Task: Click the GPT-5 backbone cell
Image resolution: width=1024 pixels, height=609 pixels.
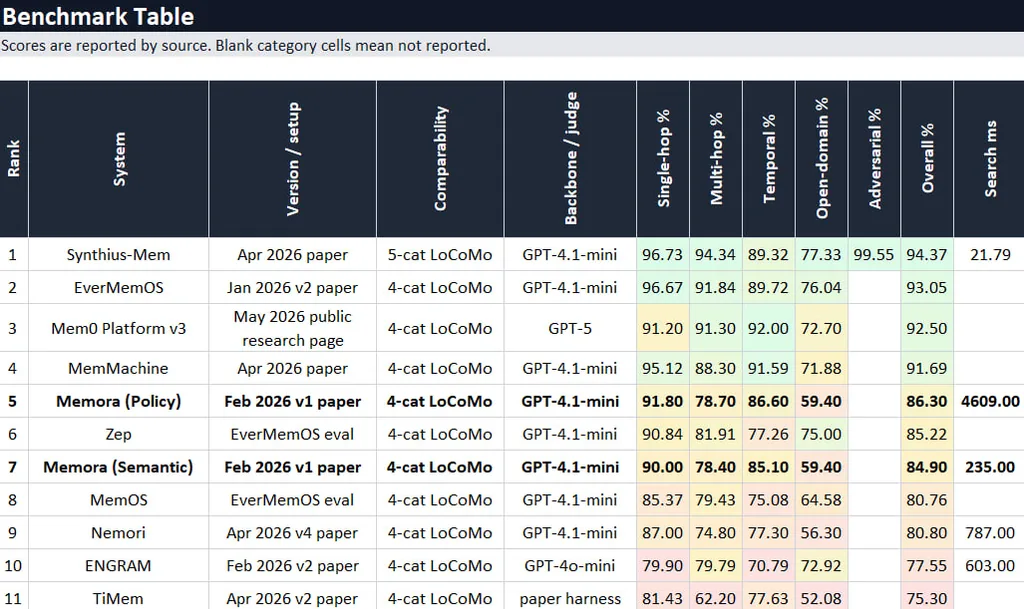Action: 570,328
